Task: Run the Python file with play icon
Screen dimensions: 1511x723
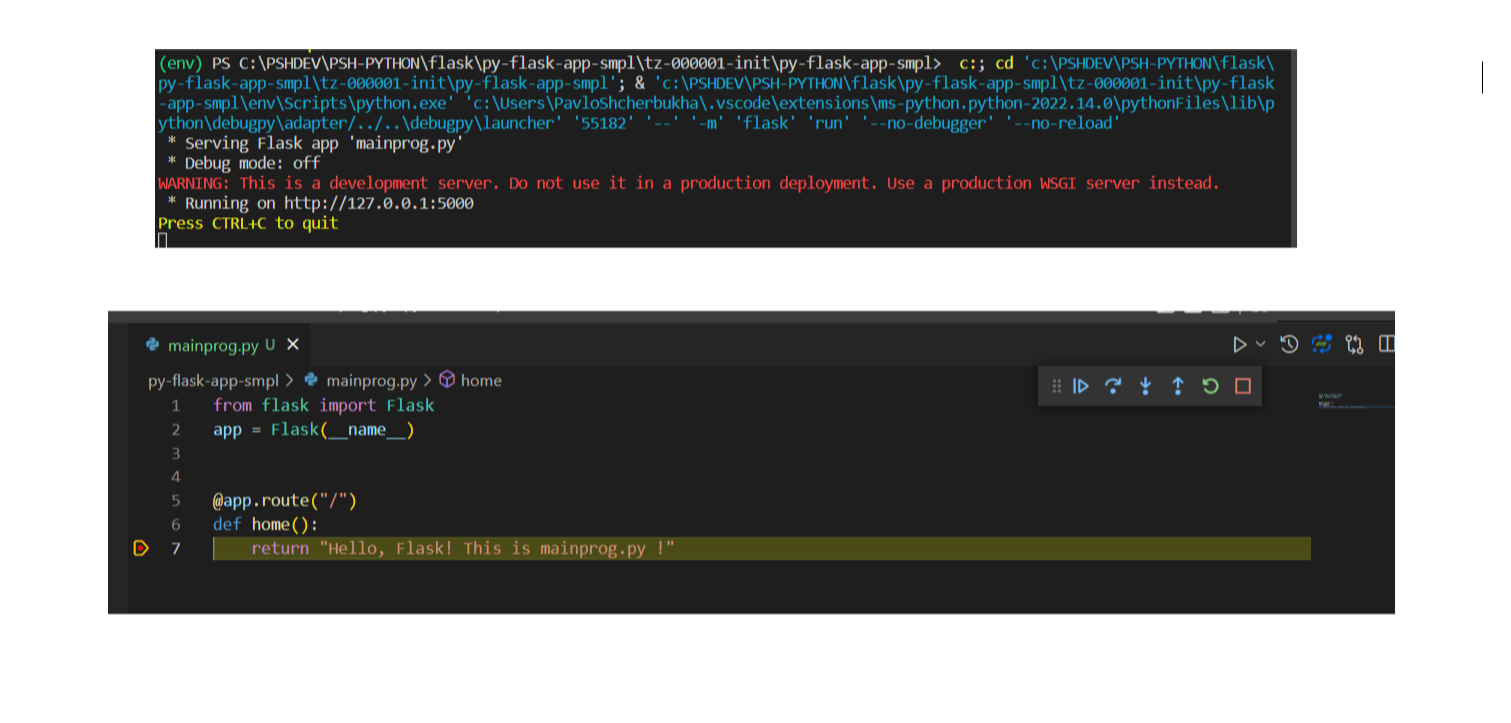Action: 1239,345
